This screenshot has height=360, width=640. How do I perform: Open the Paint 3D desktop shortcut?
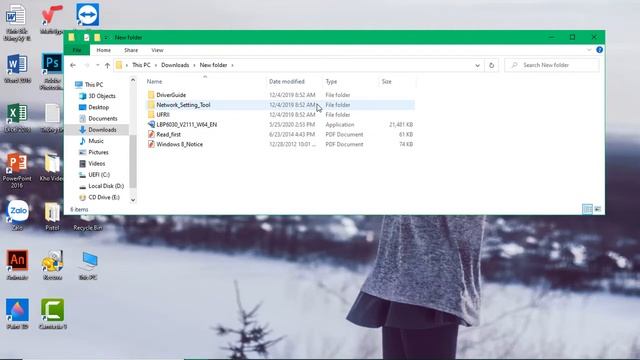point(17,314)
